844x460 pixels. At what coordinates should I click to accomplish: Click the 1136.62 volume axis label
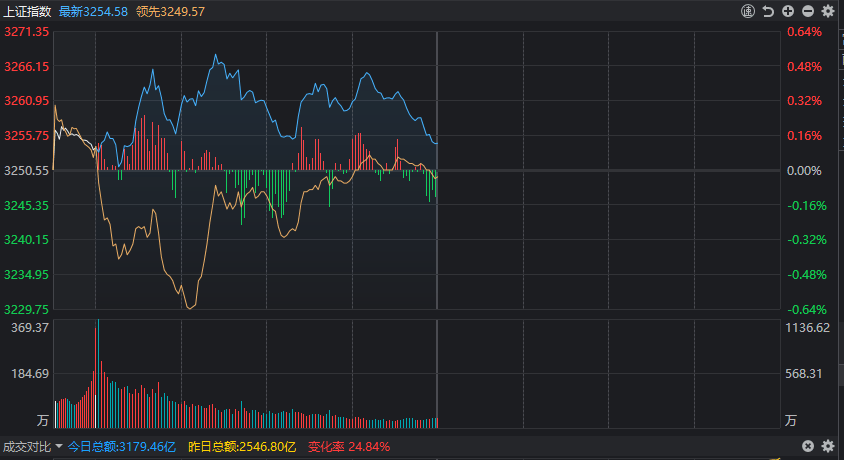pyautogui.click(x=808, y=328)
